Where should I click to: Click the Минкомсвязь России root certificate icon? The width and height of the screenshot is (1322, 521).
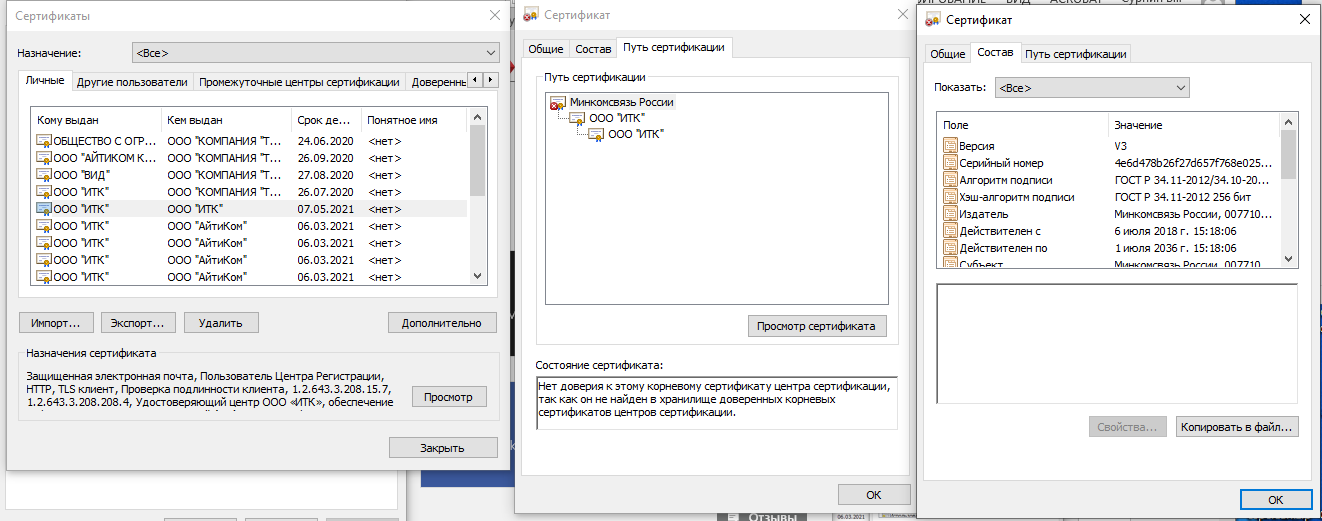coord(558,102)
